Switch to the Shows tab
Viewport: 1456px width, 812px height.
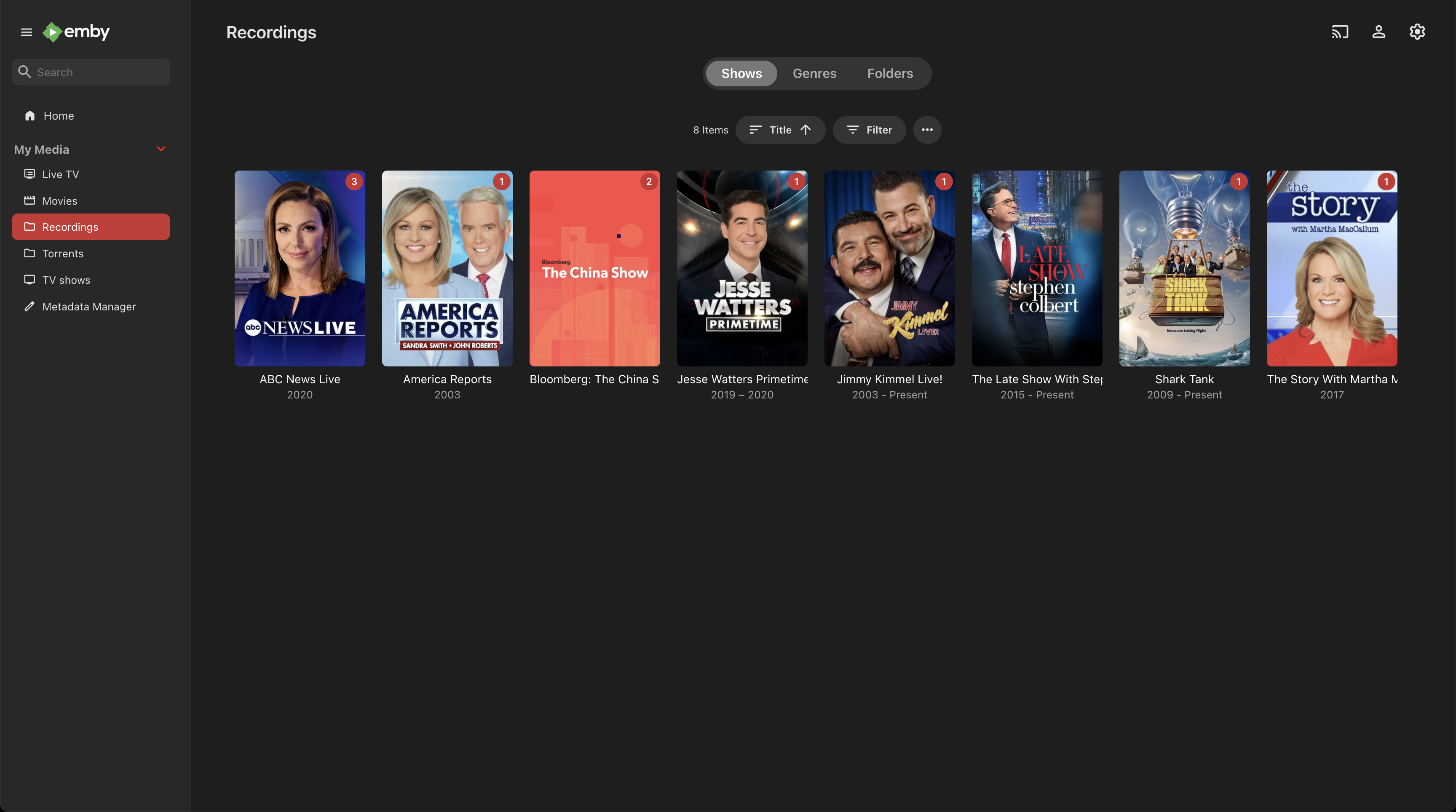[x=741, y=73]
